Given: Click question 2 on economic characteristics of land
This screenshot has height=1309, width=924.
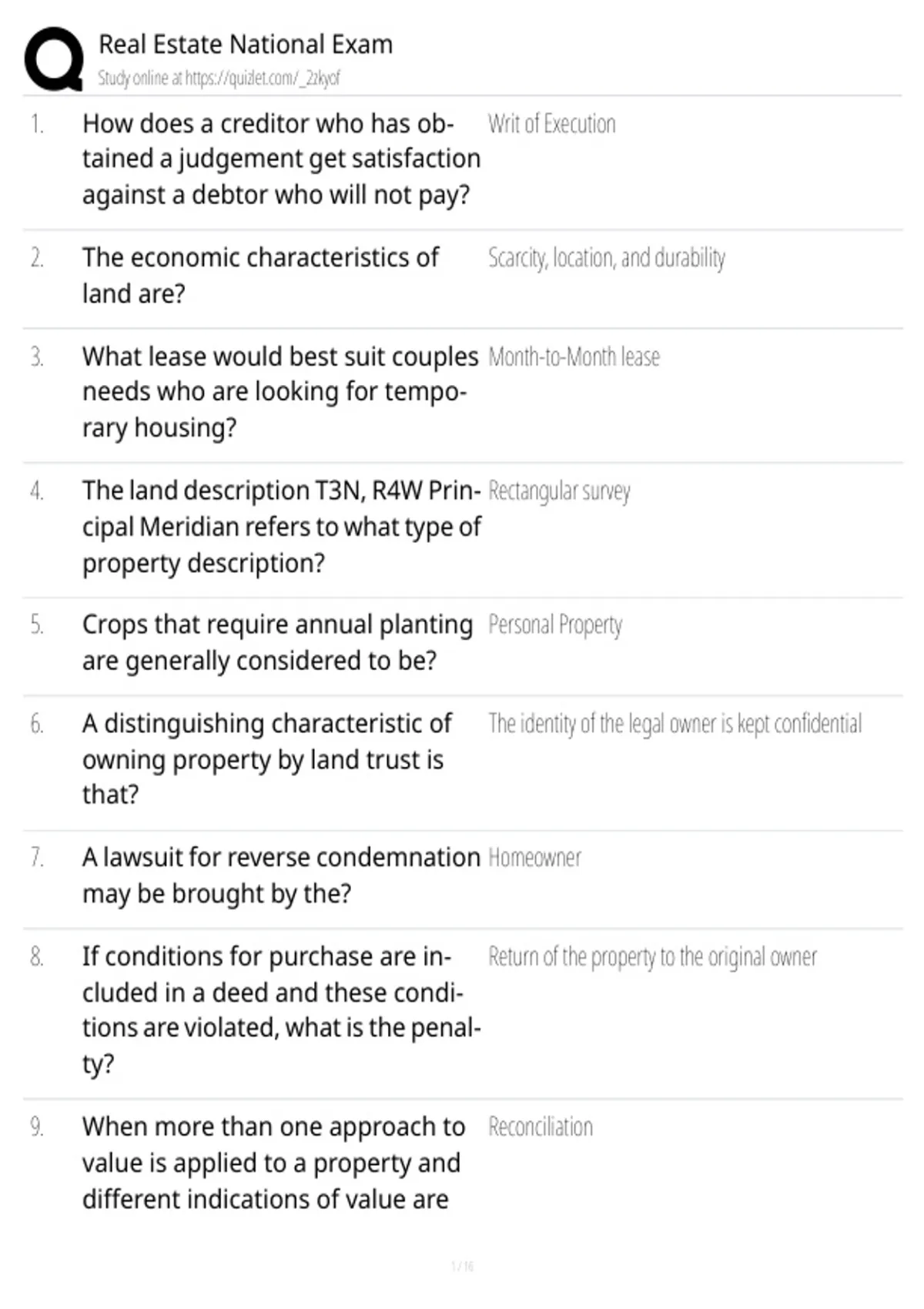Looking at the screenshot, I should pos(260,275).
